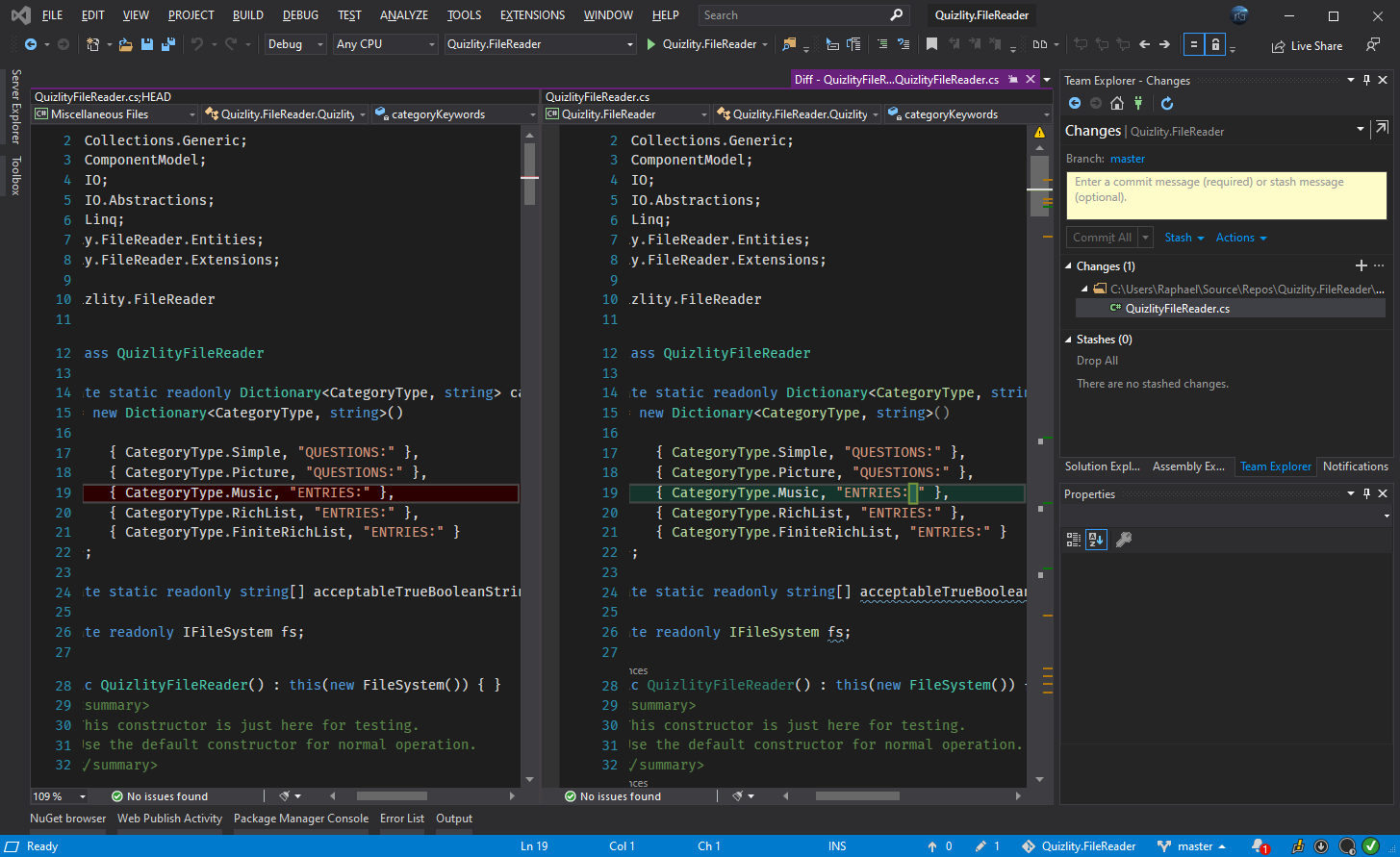Screen dimensions: 1400x857
Task: Click the Live Share button
Action: 1307,45
